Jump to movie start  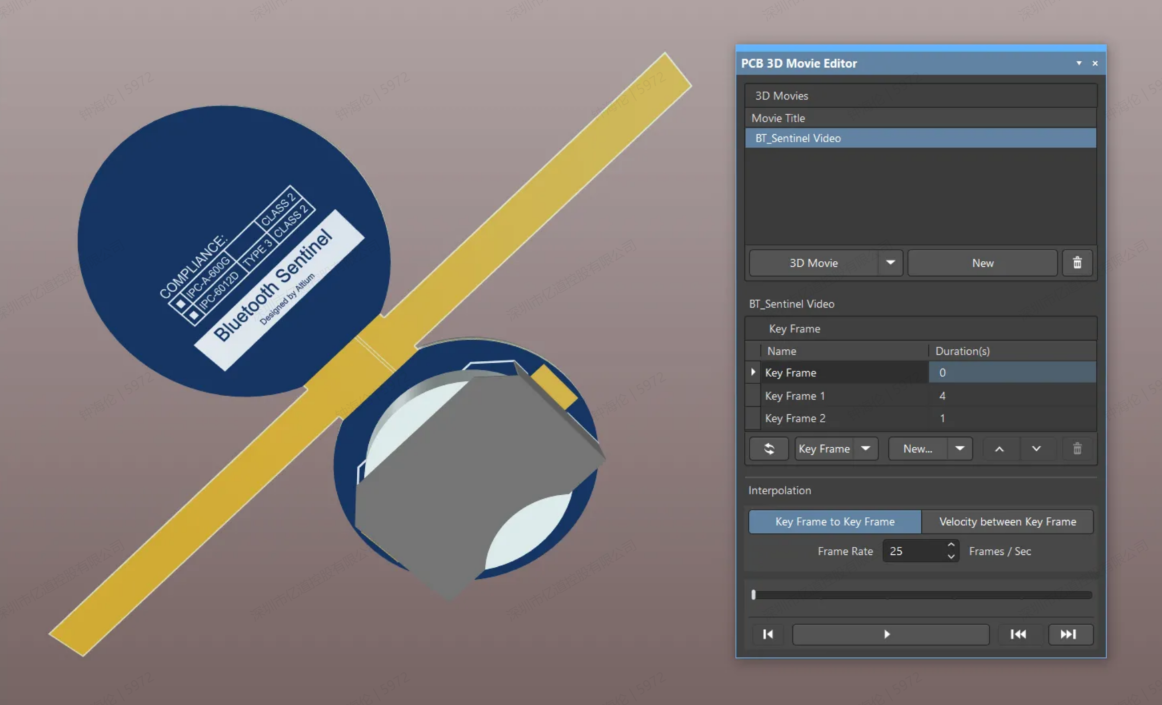point(768,634)
